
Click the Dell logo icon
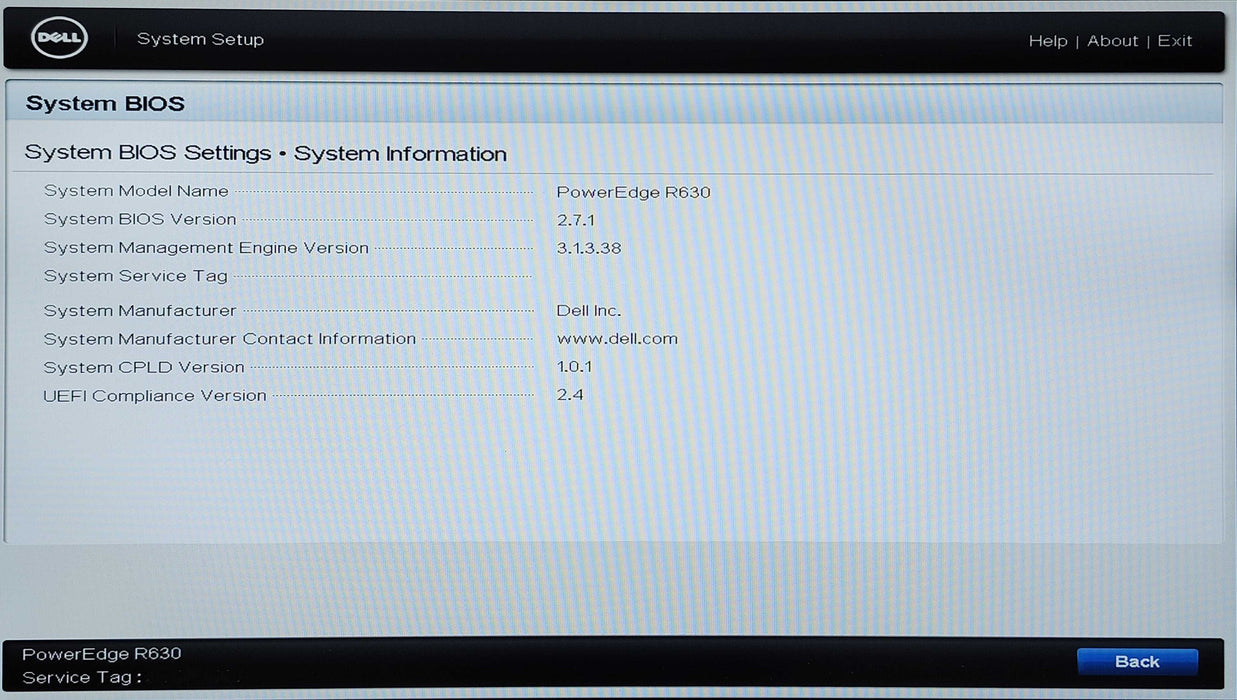[60, 40]
